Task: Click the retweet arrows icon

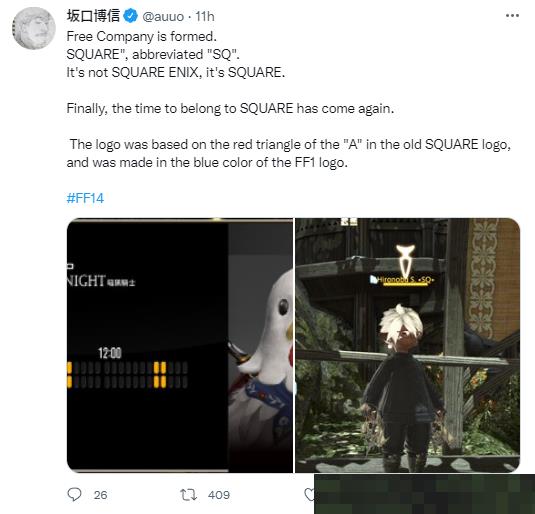Action: [x=188, y=495]
